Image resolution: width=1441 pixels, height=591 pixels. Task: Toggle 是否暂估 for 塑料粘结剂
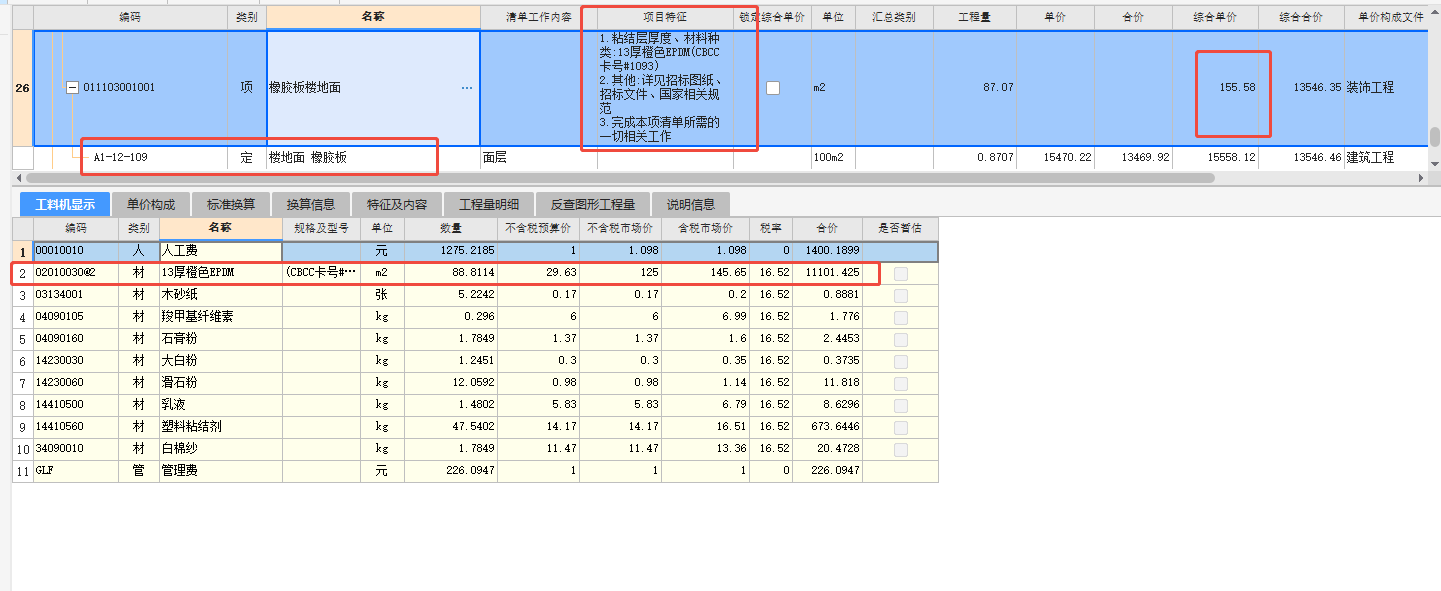point(901,427)
